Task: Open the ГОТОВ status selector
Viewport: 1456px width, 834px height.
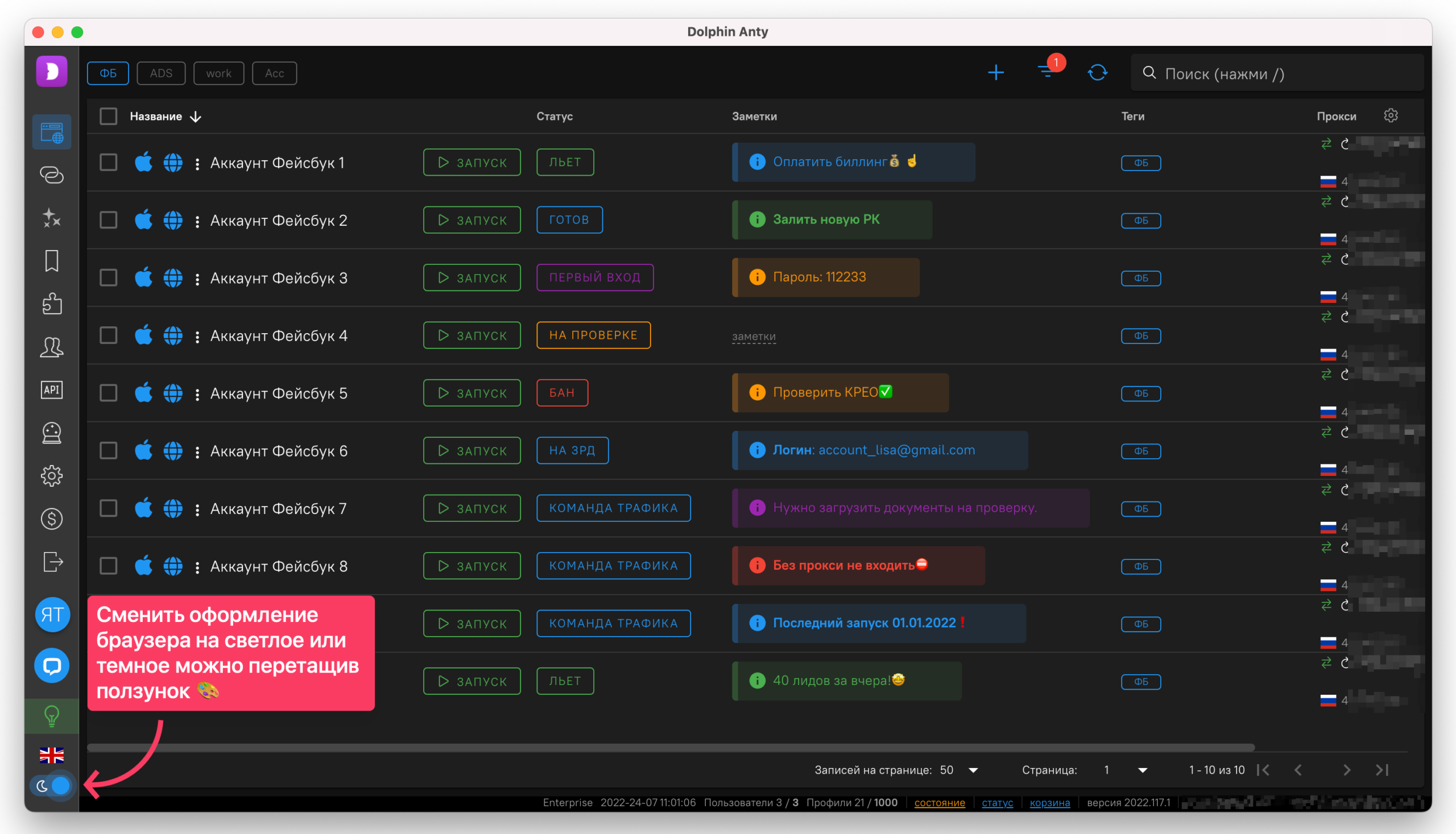Action: click(569, 220)
